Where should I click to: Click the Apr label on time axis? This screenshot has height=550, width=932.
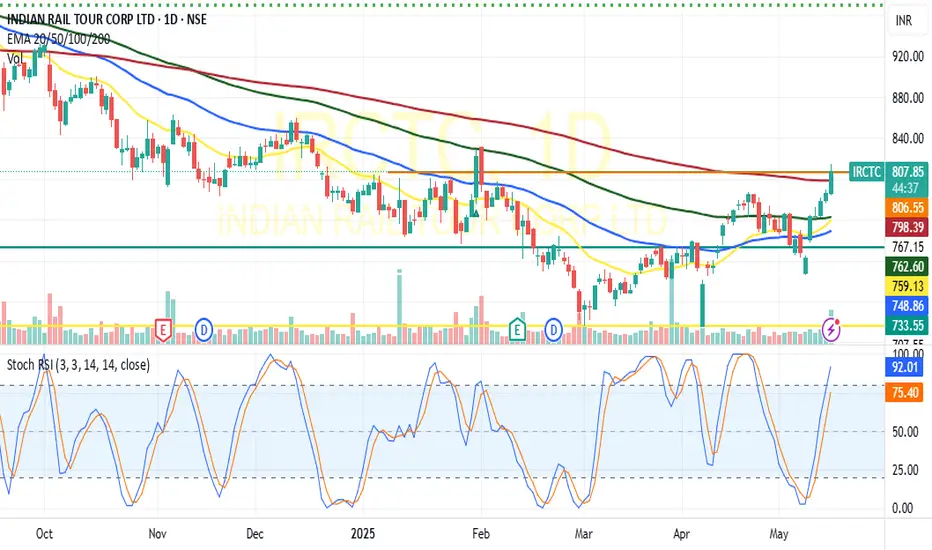click(x=681, y=533)
